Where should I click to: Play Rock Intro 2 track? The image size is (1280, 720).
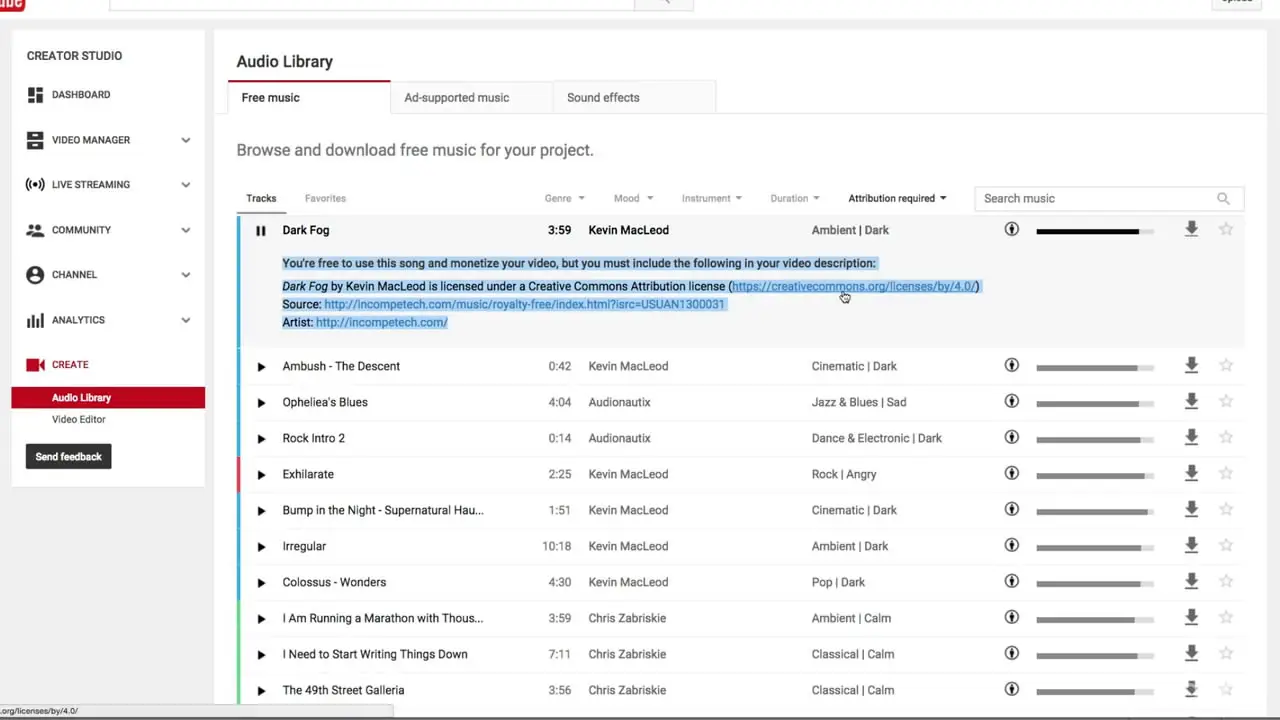[261, 439]
